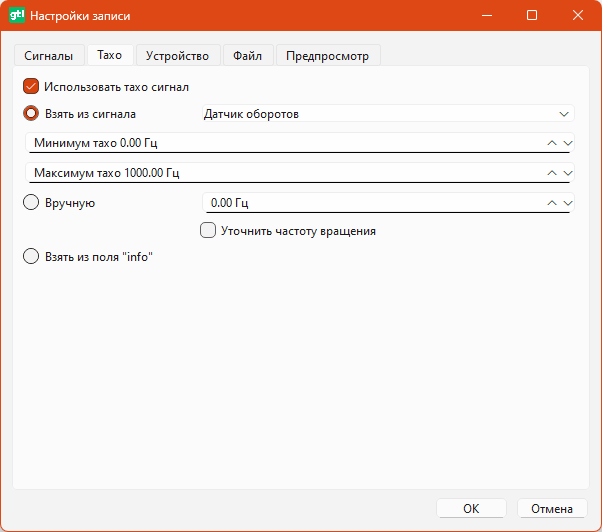Select Взять из поля "info" option
Image resolution: width=602 pixels, height=532 pixels.
(31, 256)
